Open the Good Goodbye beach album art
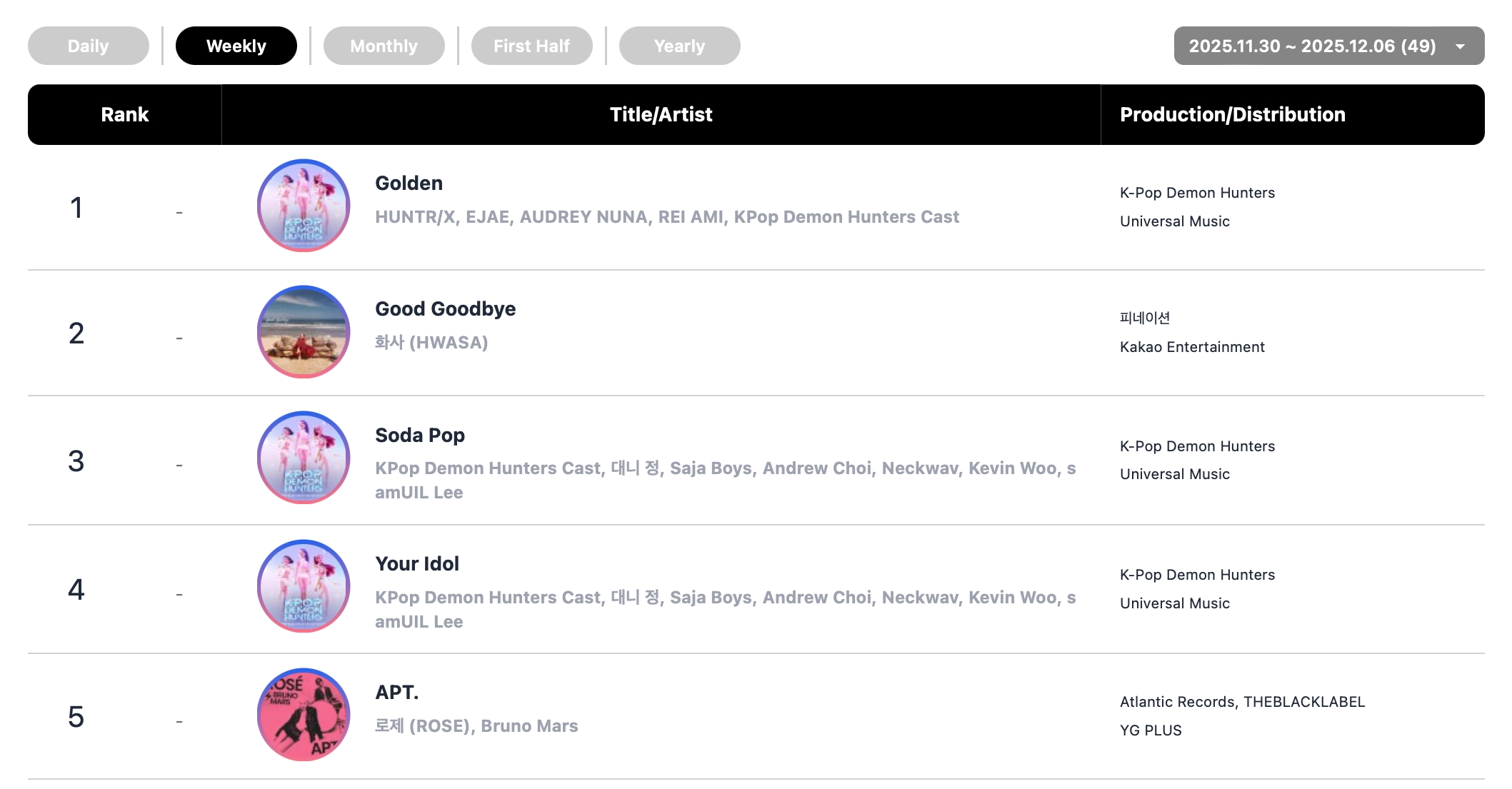The image size is (1512, 789). 304,332
